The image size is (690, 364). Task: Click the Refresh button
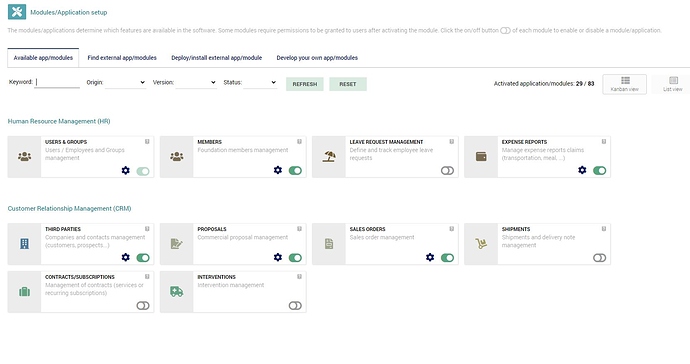click(305, 84)
